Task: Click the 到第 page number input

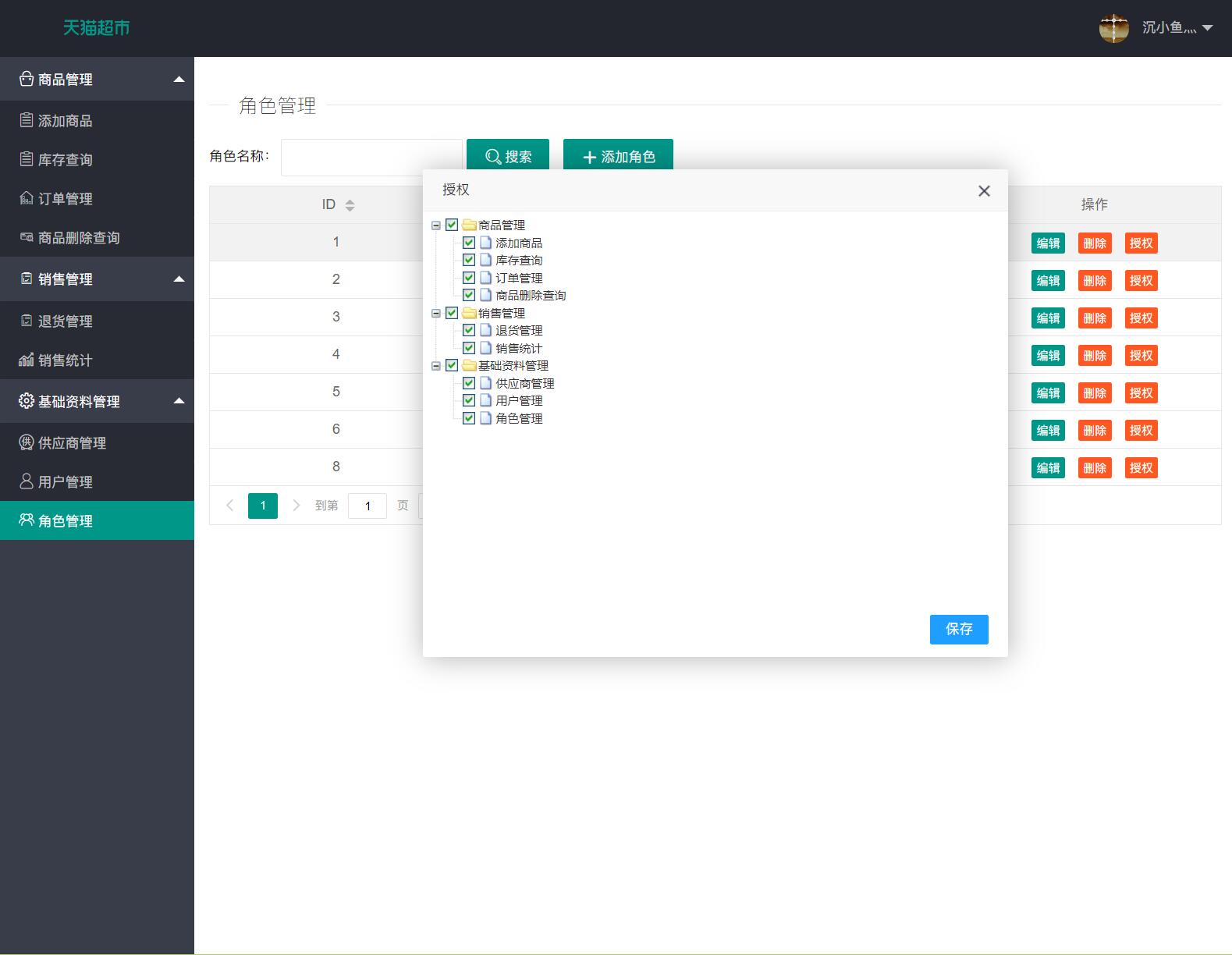Action: (367, 506)
